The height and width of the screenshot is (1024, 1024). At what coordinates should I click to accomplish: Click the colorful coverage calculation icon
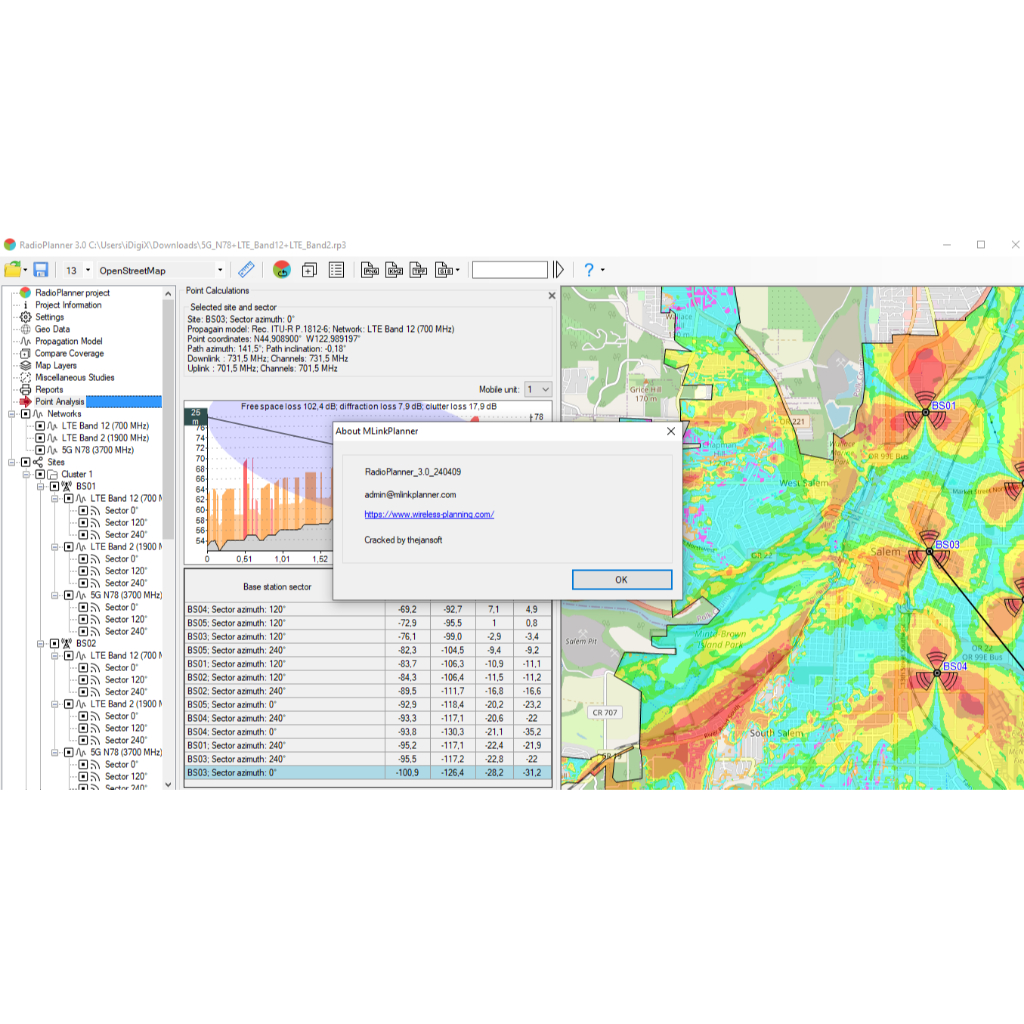(x=281, y=270)
